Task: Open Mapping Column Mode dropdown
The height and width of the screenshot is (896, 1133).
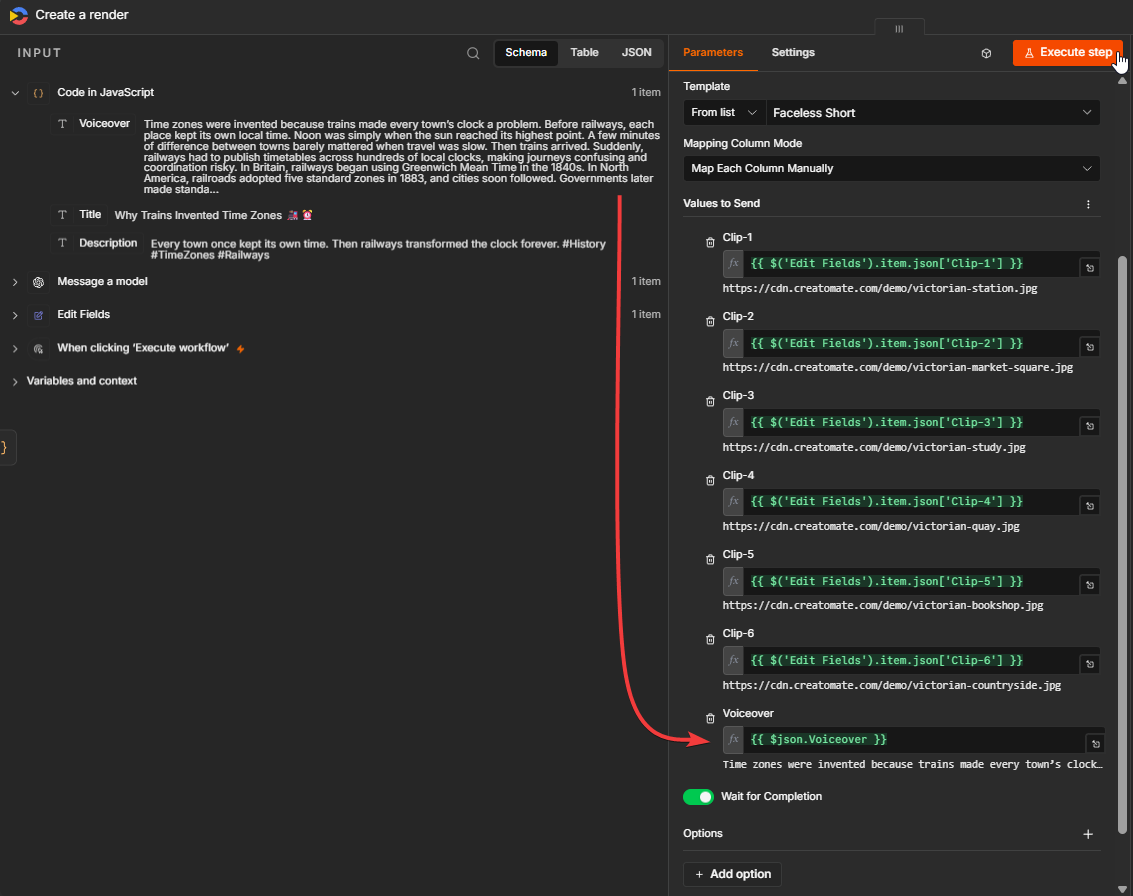Action: (892, 168)
